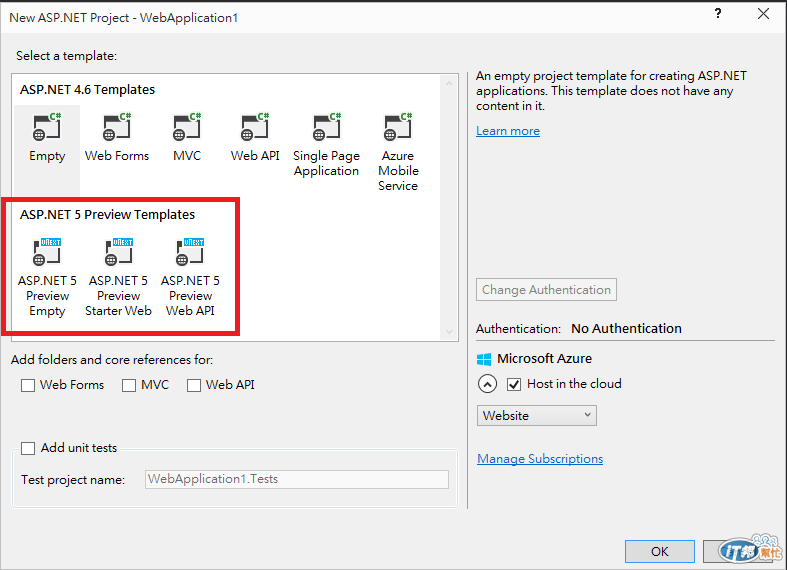Click the Test project name field
This screenshot has width=787, height=570.
[x=297, y=479]
